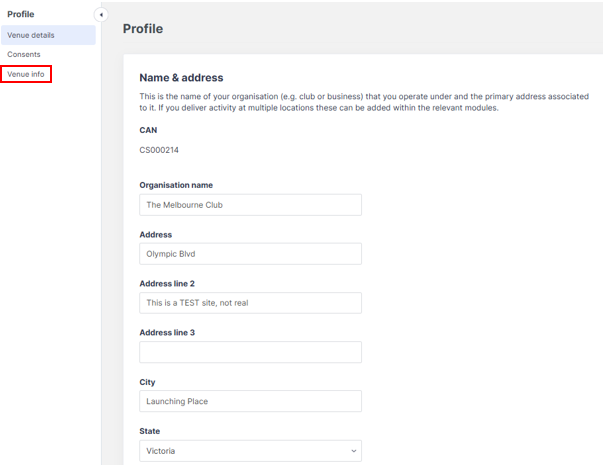Click the City label text
The width and height of the screenshot is (609, 469).
(x=147, y=382)
